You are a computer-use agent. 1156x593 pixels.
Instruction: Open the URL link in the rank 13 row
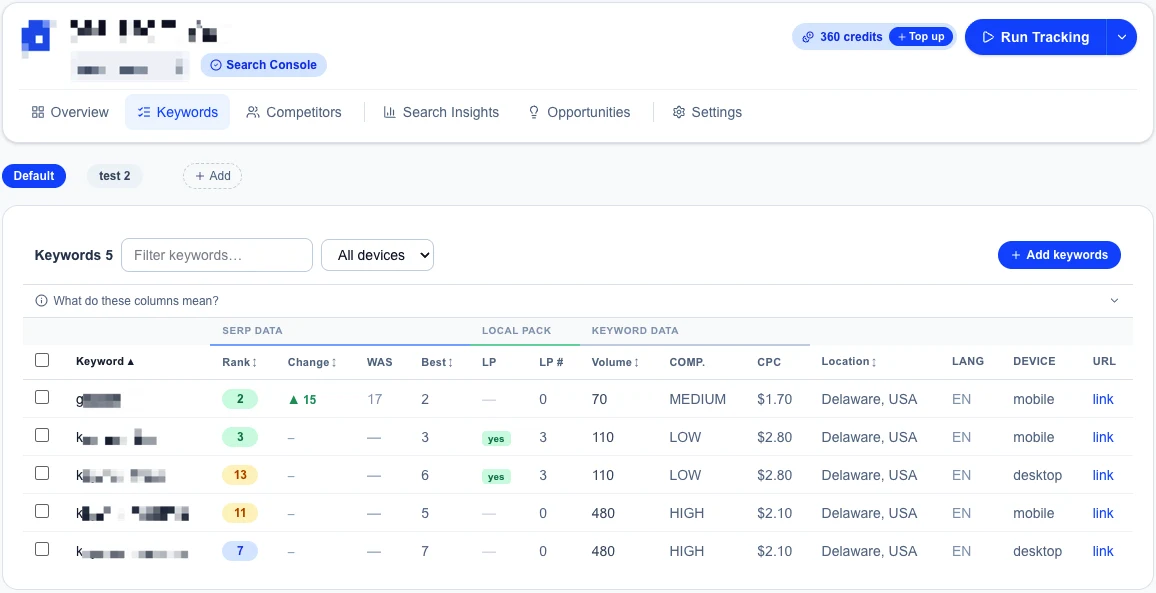(x=1103, y=476)
